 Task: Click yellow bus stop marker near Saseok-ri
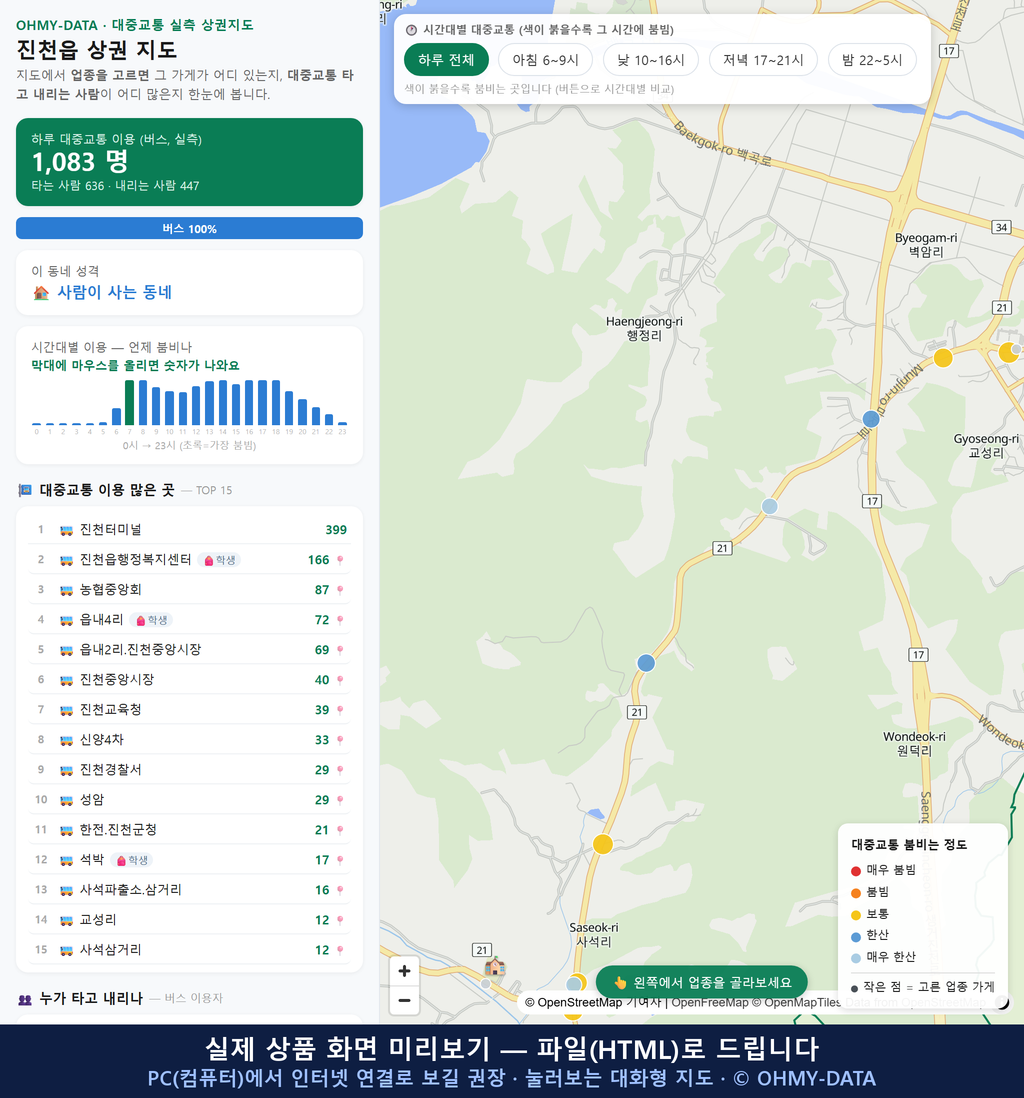603,844
